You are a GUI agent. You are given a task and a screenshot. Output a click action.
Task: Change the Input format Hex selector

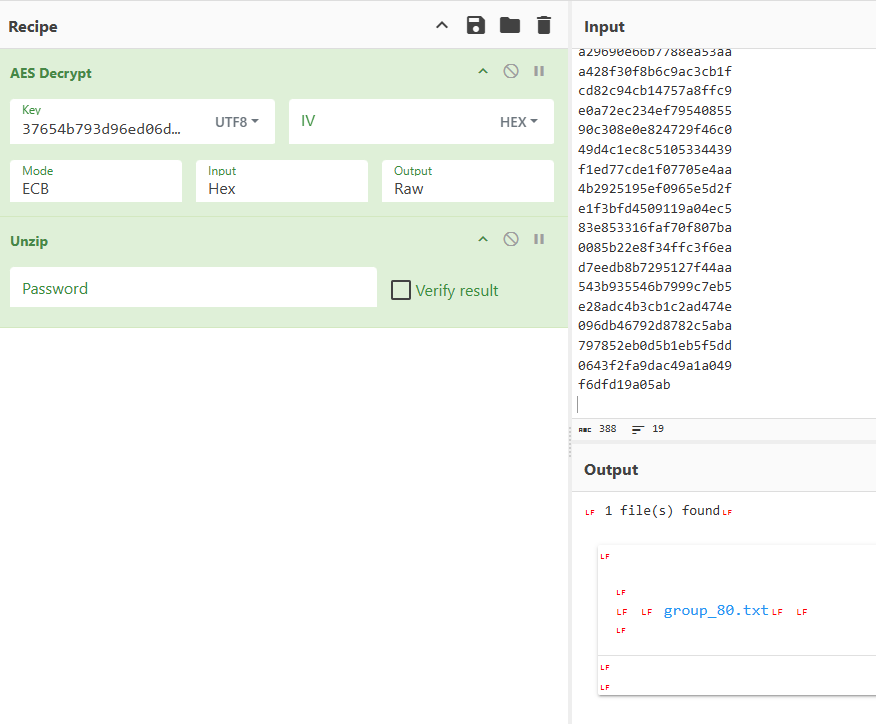[281, 181]
